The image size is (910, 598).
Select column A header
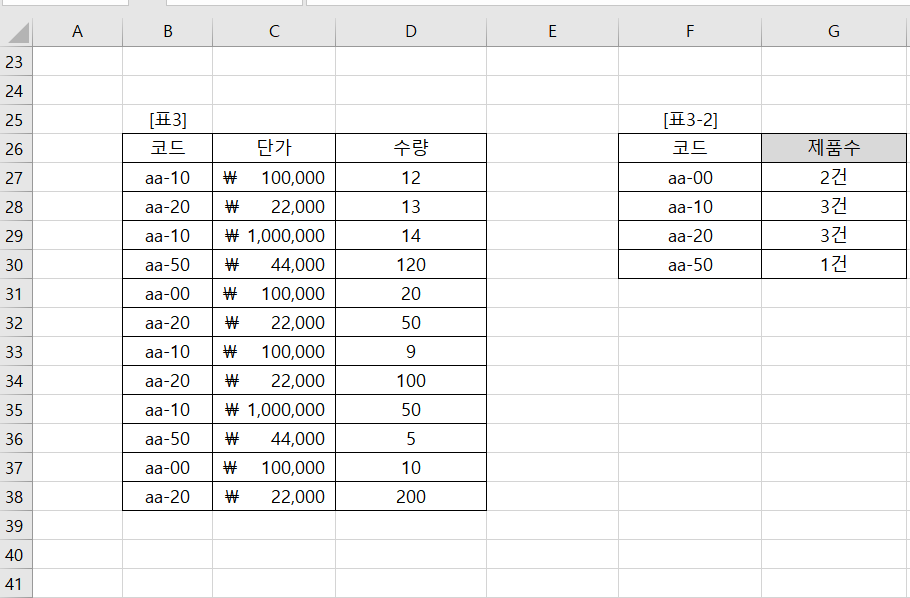pyautogui.click(x=77, y=31)
